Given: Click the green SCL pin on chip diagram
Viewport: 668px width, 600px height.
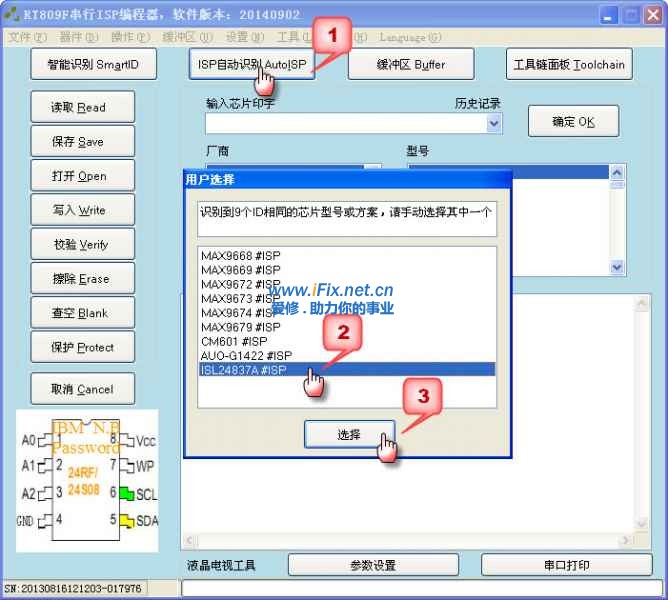Looking at the screenshot, I should point(126,493).
